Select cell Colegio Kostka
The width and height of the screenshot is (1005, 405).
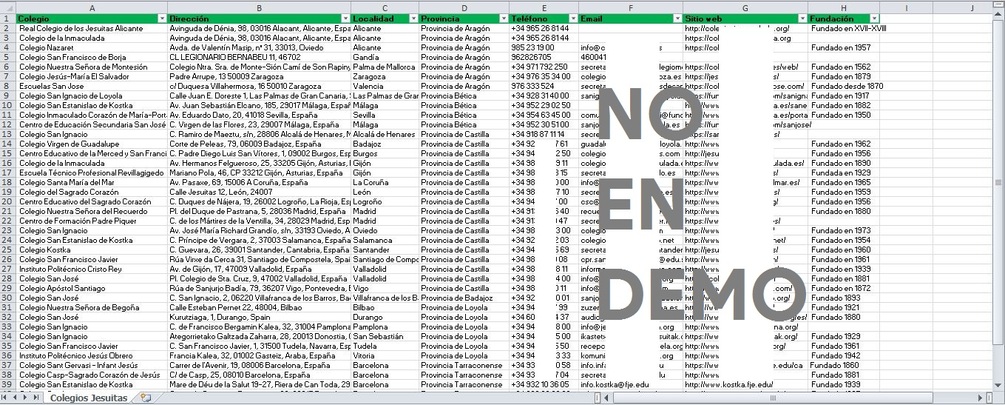tap(92, 249)
